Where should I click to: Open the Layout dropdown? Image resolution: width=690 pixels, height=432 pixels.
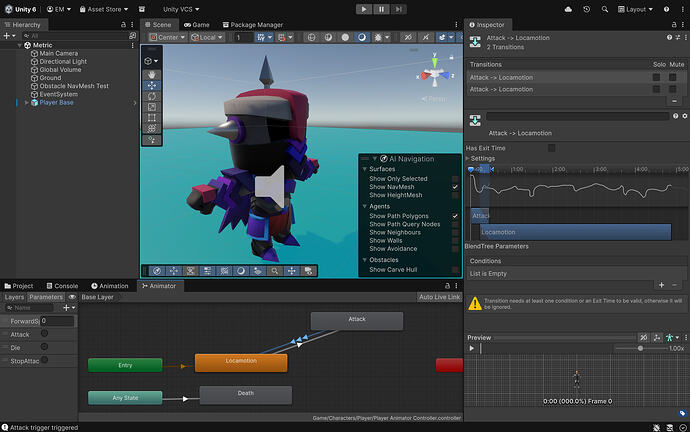click(x=635, y=9)
